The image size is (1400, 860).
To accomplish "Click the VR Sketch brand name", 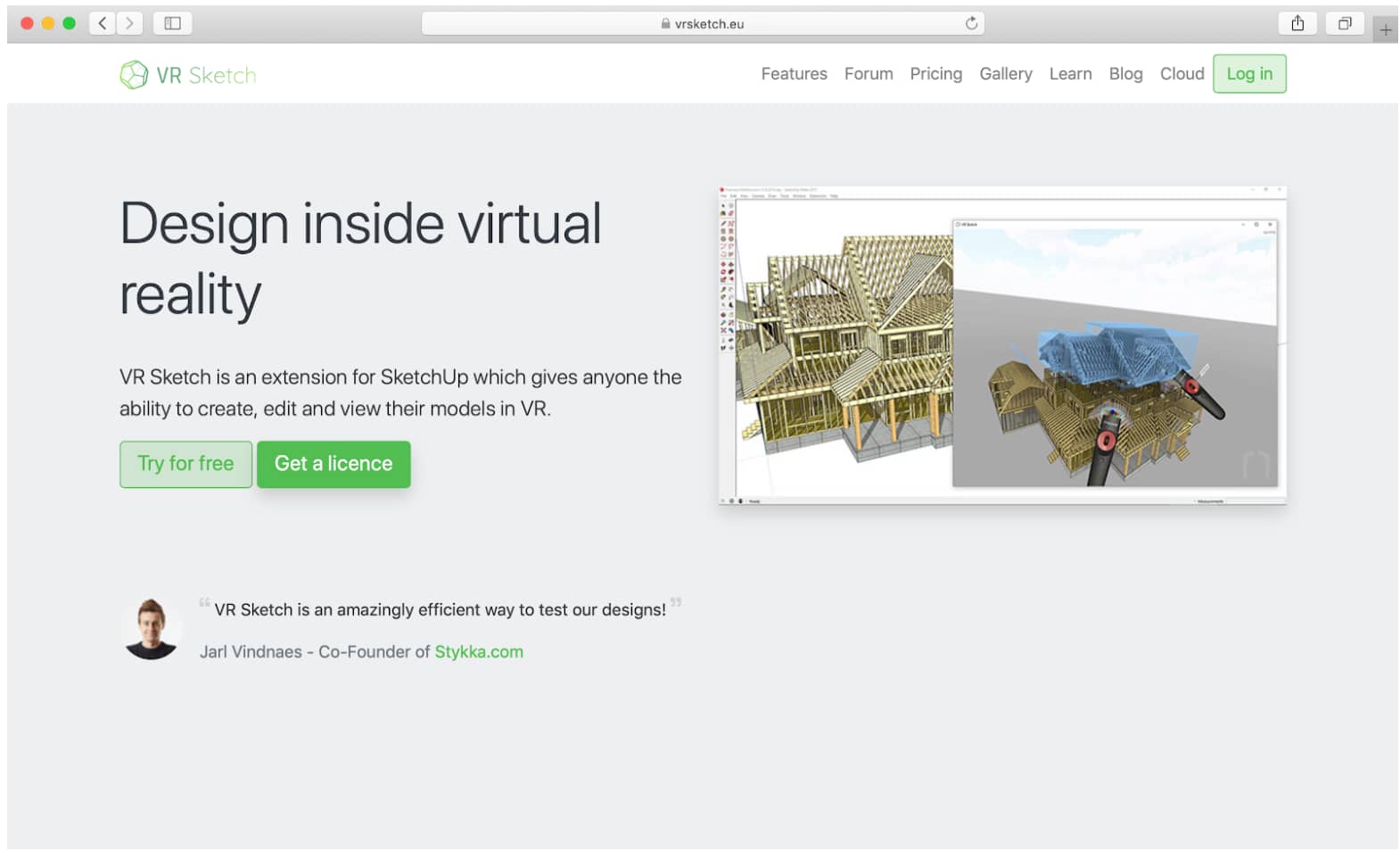I will 206,76.
